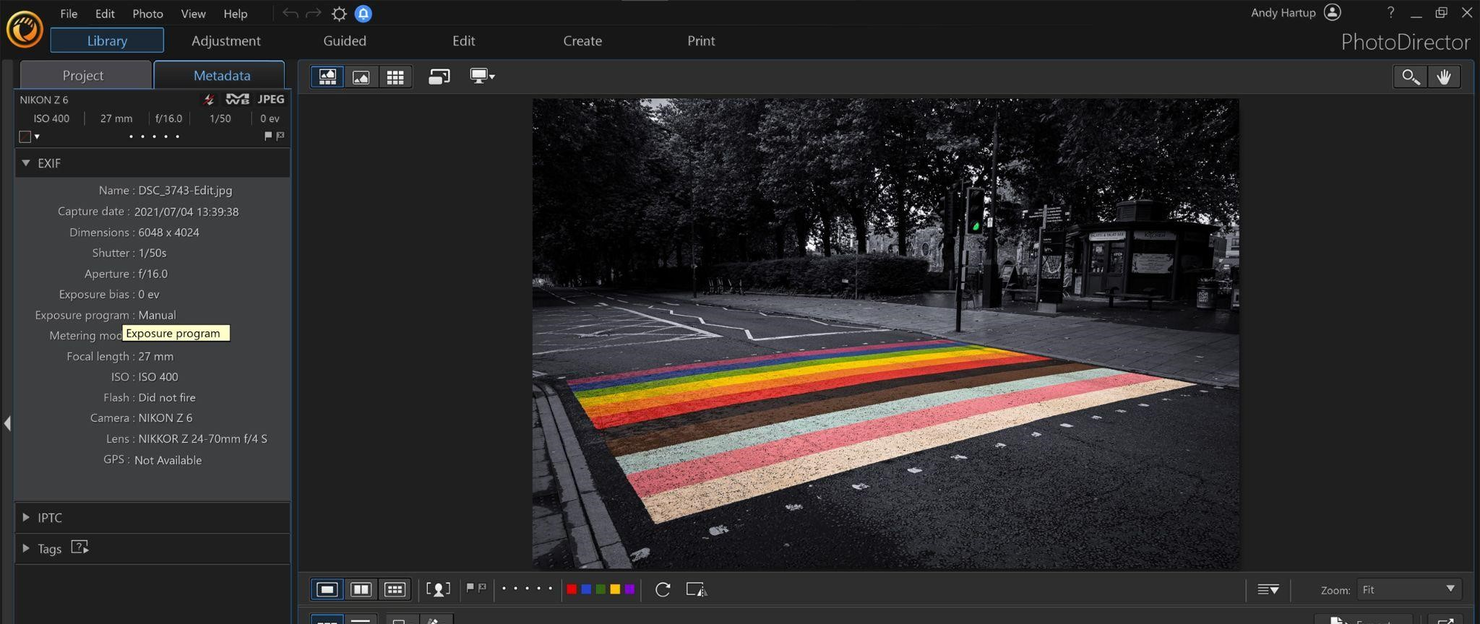Viewport: 1480px width, 624px height.
Task: Show multiple photos view in bottom toolbar
Action: point(395,590)
